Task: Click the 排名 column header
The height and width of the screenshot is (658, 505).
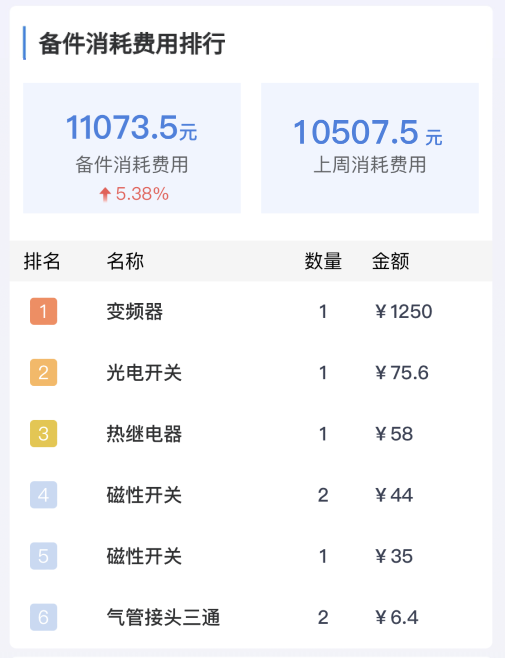Action: coord(42,261)
